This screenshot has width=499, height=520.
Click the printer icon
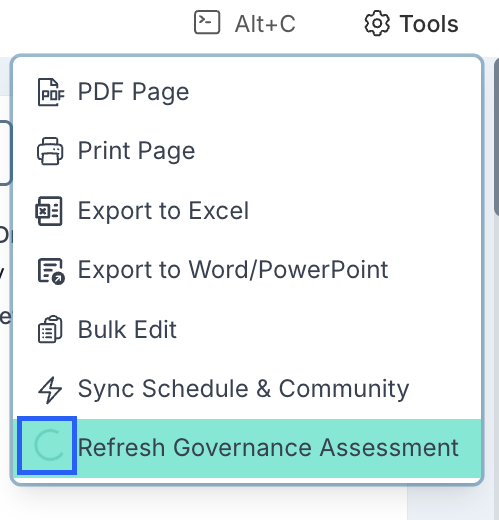[50, 151]
